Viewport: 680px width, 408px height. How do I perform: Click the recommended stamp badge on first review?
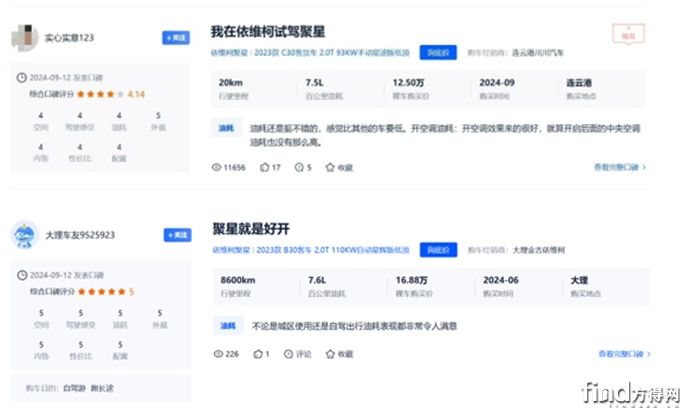(x=628, y=34)
